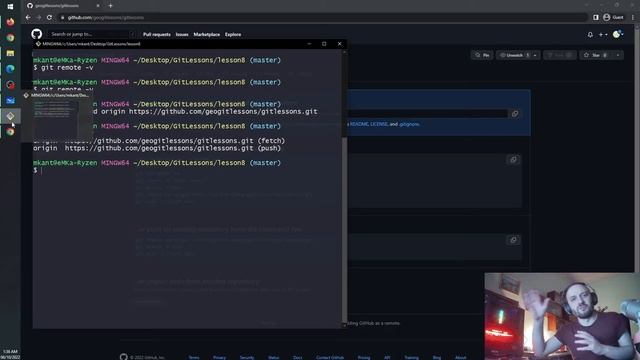
Task: Open Marketplace in GitHub header
Action: 207,35
